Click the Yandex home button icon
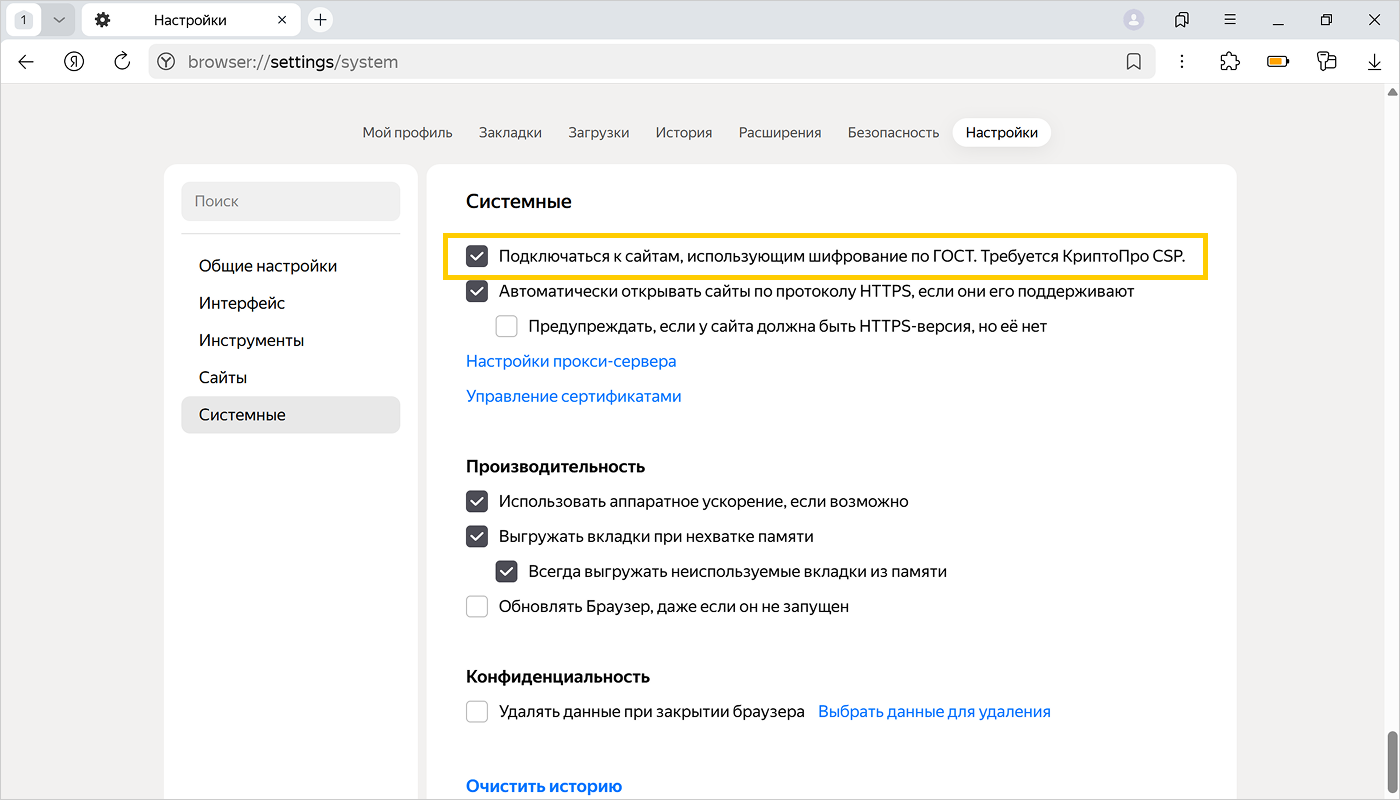Image resolution: width=1400 pixels, height=800 pixels. (x=74, y=62)
